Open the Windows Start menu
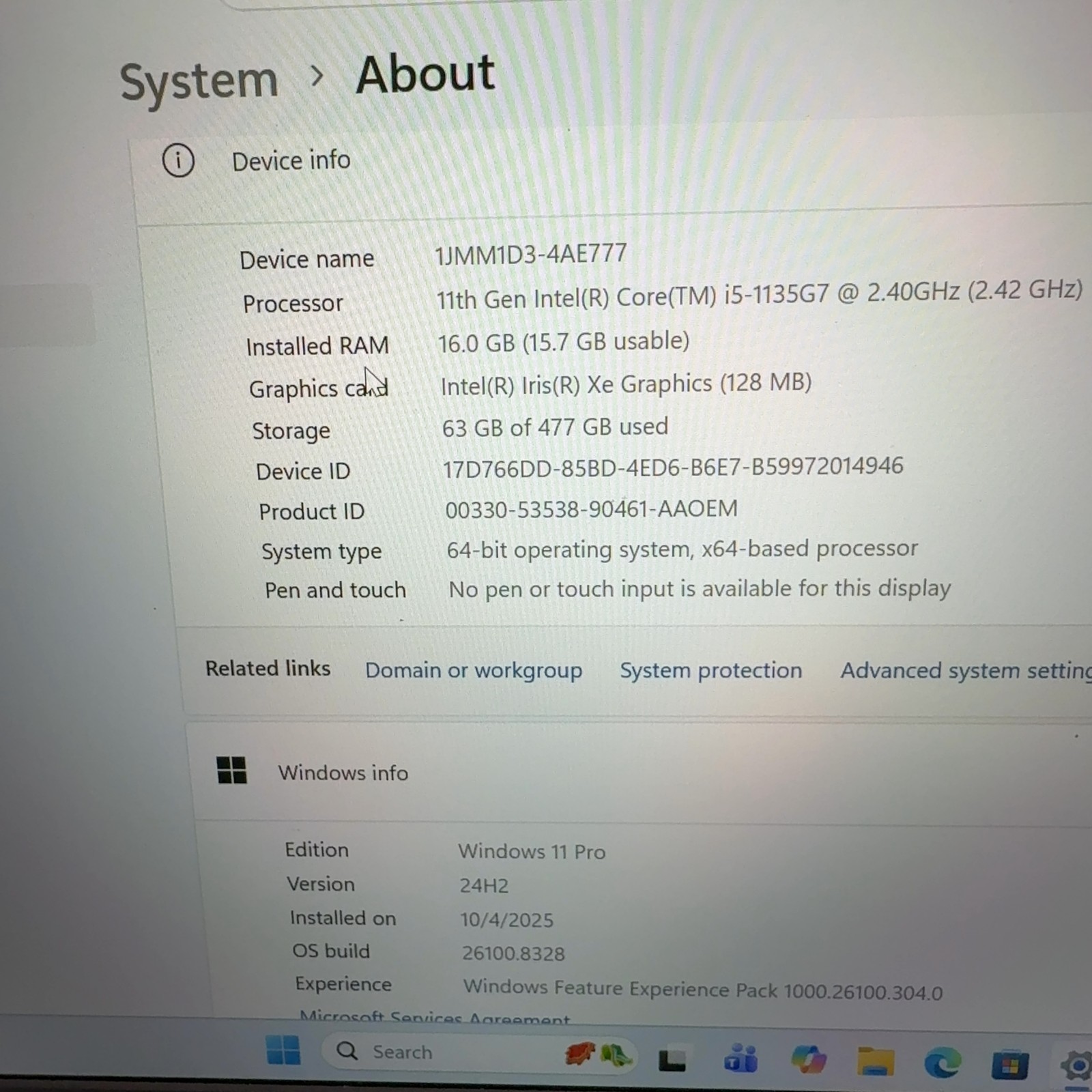 (x=283, y=1050)
